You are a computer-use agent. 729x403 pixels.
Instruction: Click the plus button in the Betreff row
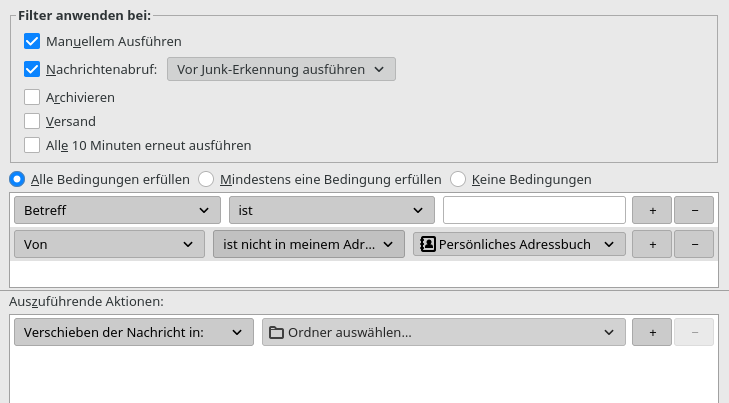652,210
